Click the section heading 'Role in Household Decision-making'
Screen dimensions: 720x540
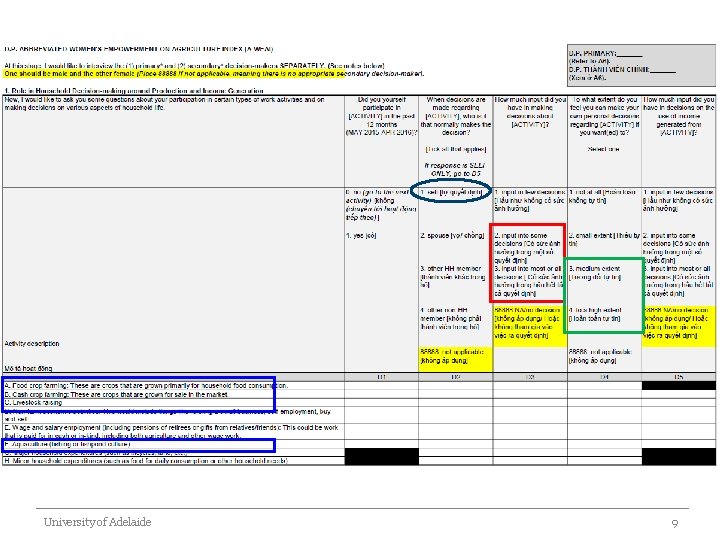pos(134,90)
